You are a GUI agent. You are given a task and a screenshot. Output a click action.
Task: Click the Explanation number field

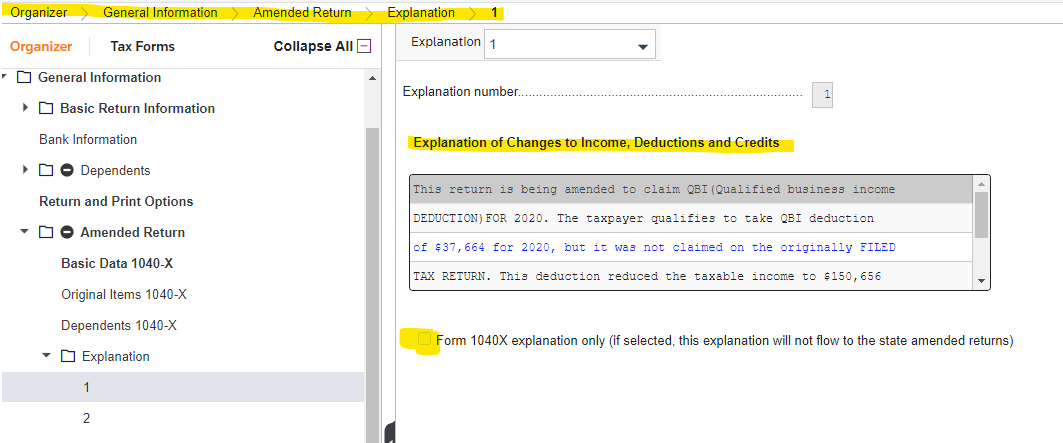point(822,95)
